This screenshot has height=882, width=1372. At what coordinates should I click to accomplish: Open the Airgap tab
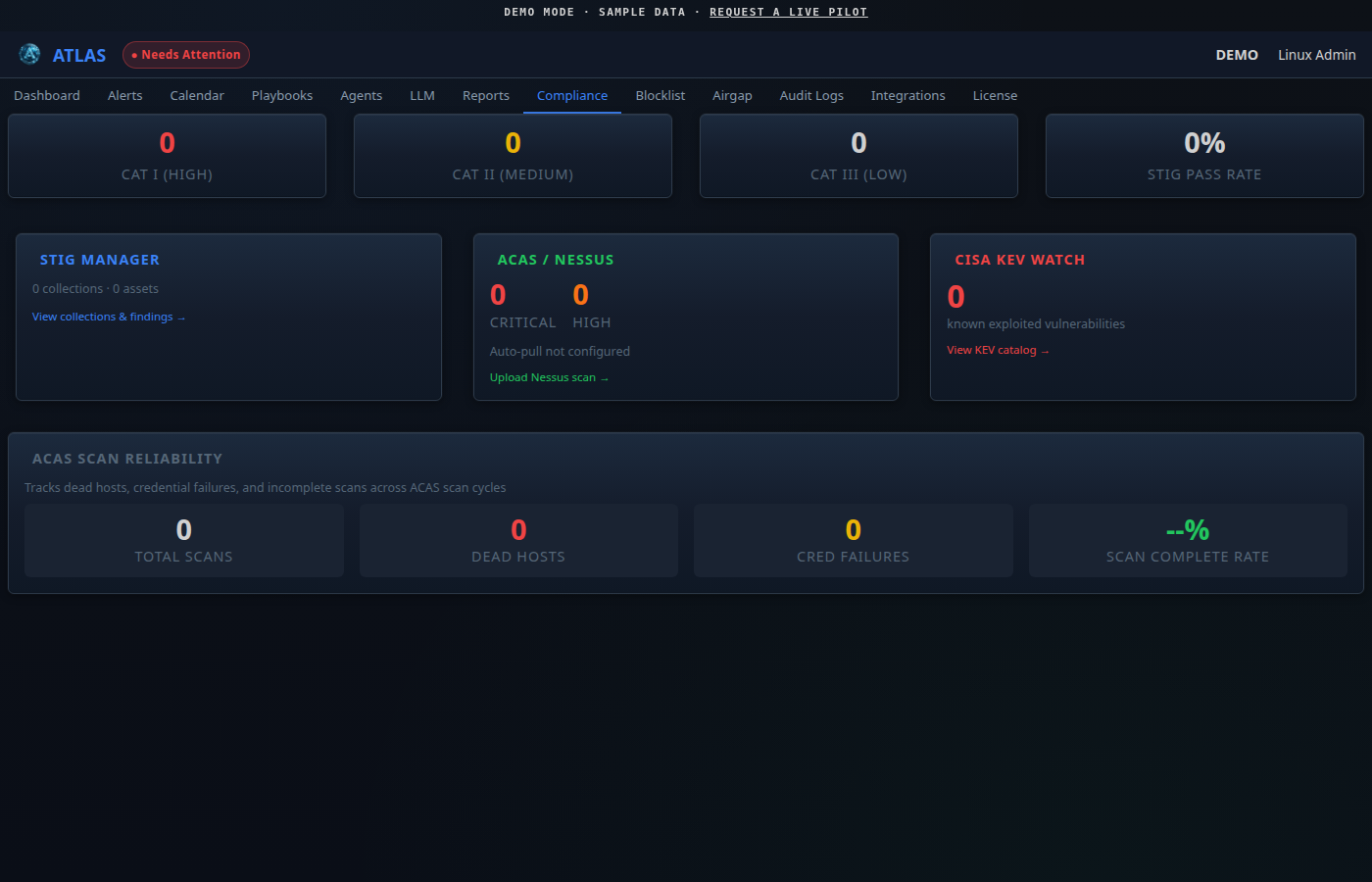tap(732, 95)
